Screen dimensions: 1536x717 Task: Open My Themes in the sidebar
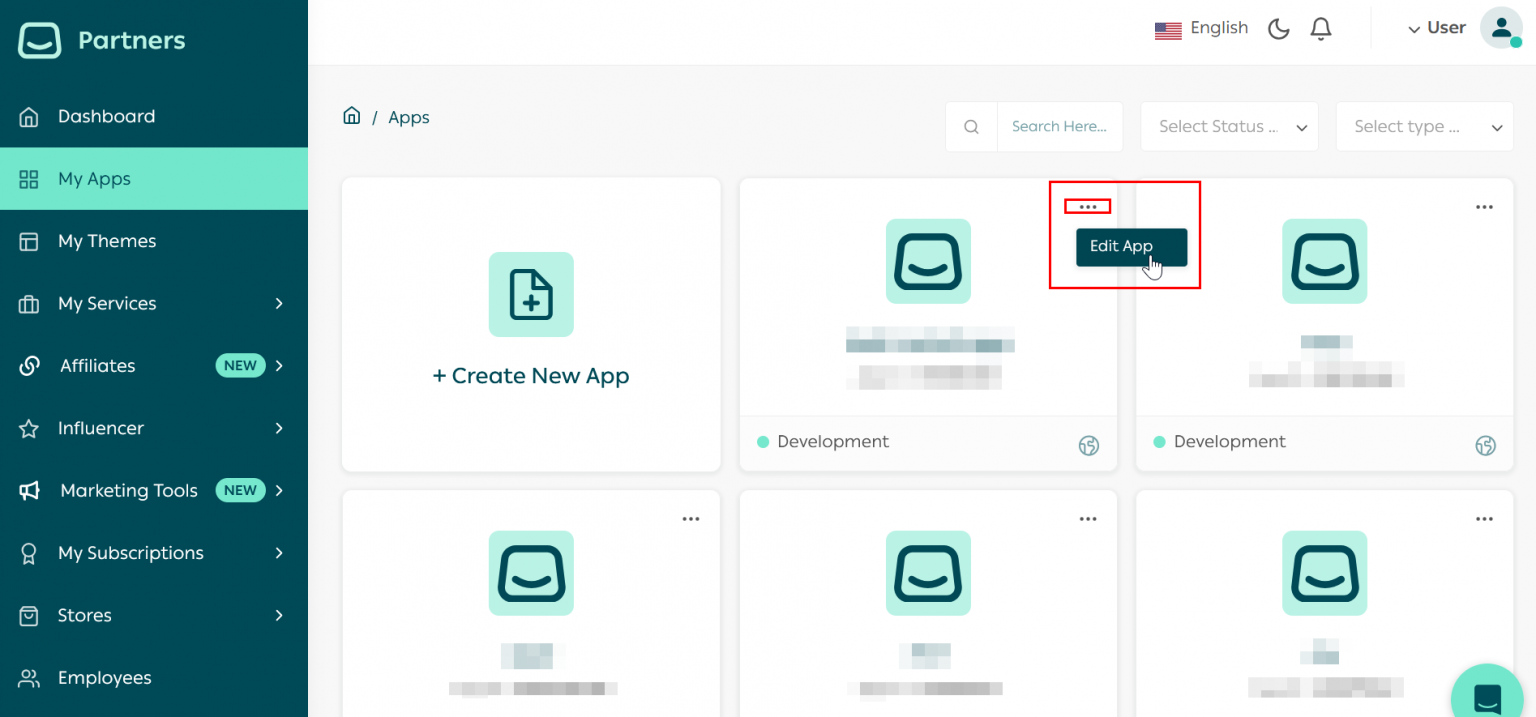coord(107,241)
